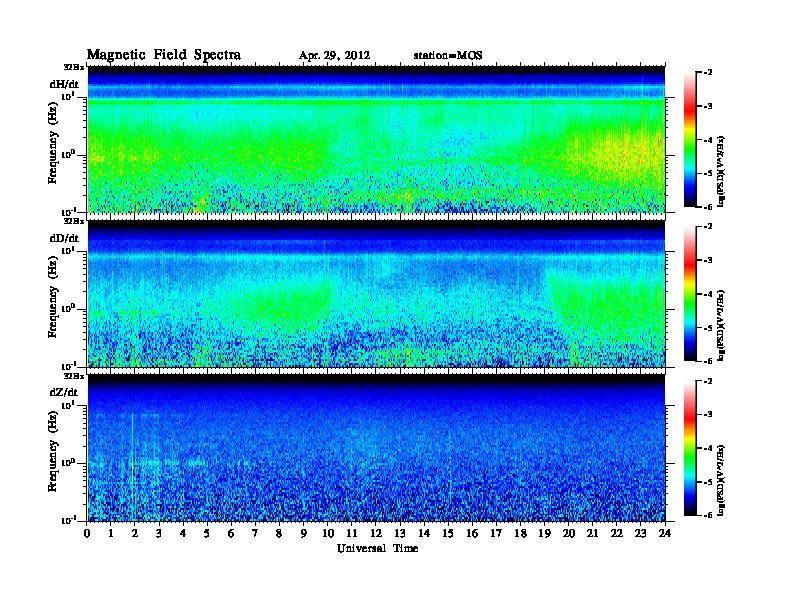Click hour "2" on the Universal Time axis
Screen dimensions: 792x612
[135, 533]
